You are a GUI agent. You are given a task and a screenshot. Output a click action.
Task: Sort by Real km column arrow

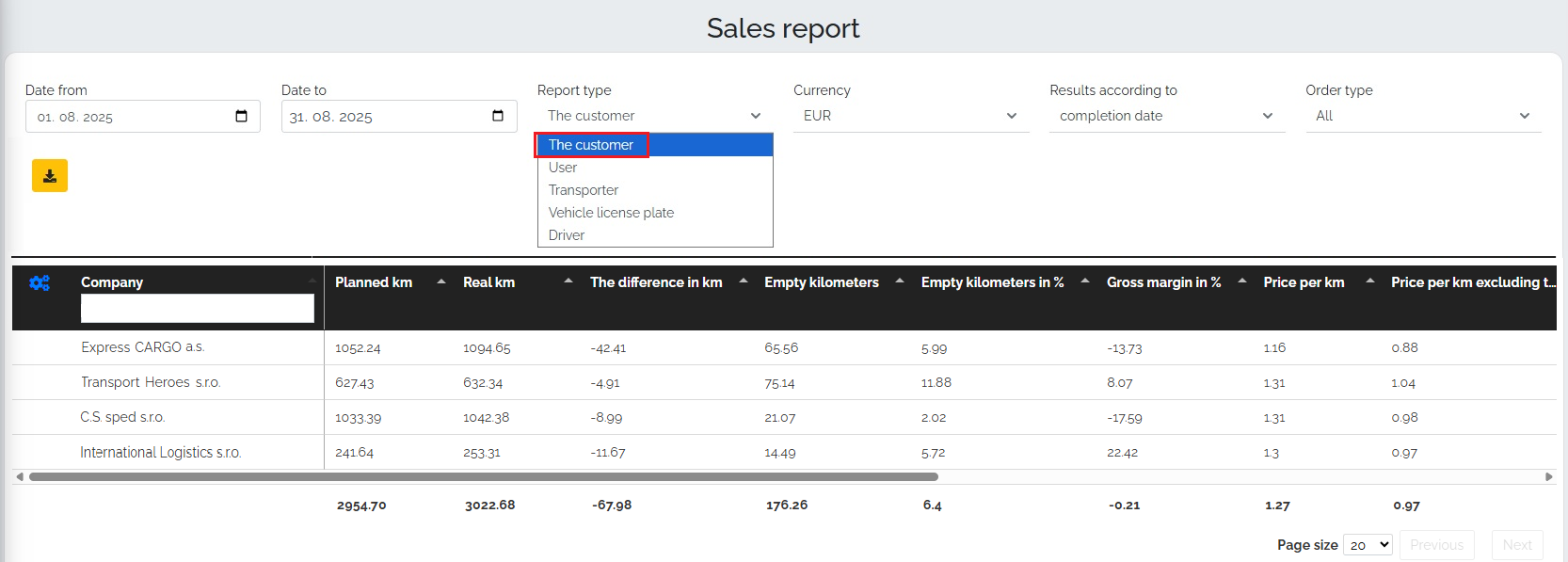pyautogui.click(x=568, y=281)
